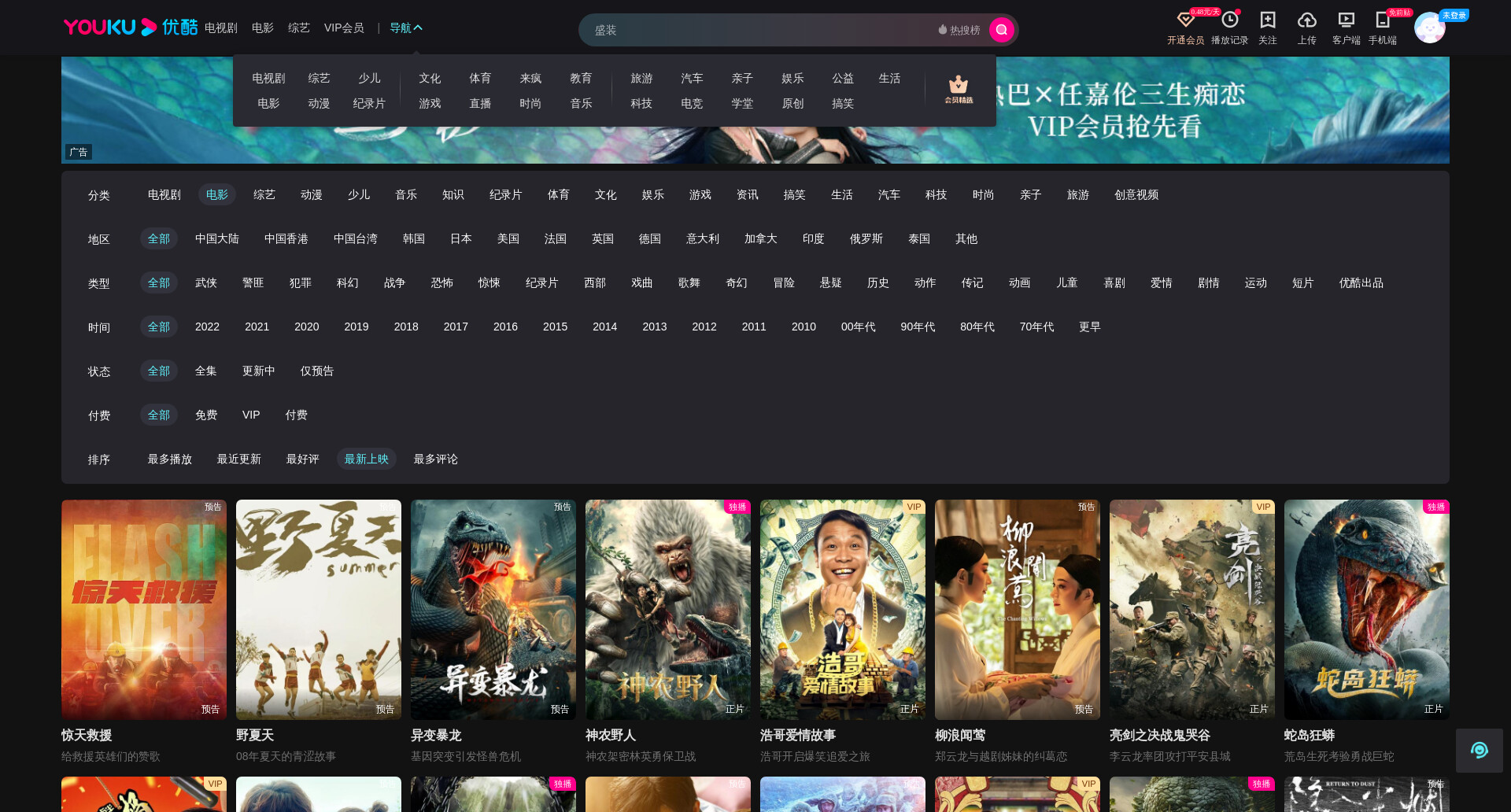
Task: Click the 柳浪闻莺 title link
Action: pyautogui.click(x=959, y=735)
